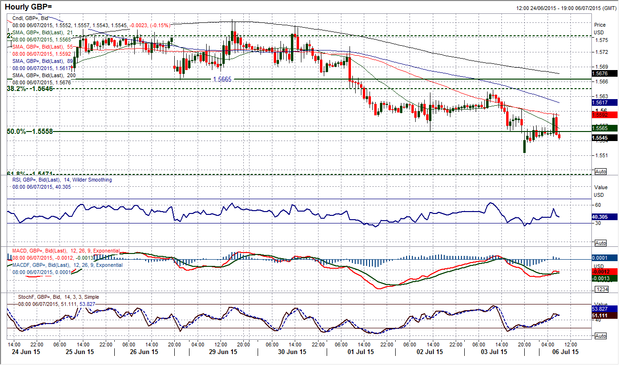Screen dimensions: 619x365
Task: Select the MACD 12, 26, 9 Exponential legend
Action: pos(66,251)
